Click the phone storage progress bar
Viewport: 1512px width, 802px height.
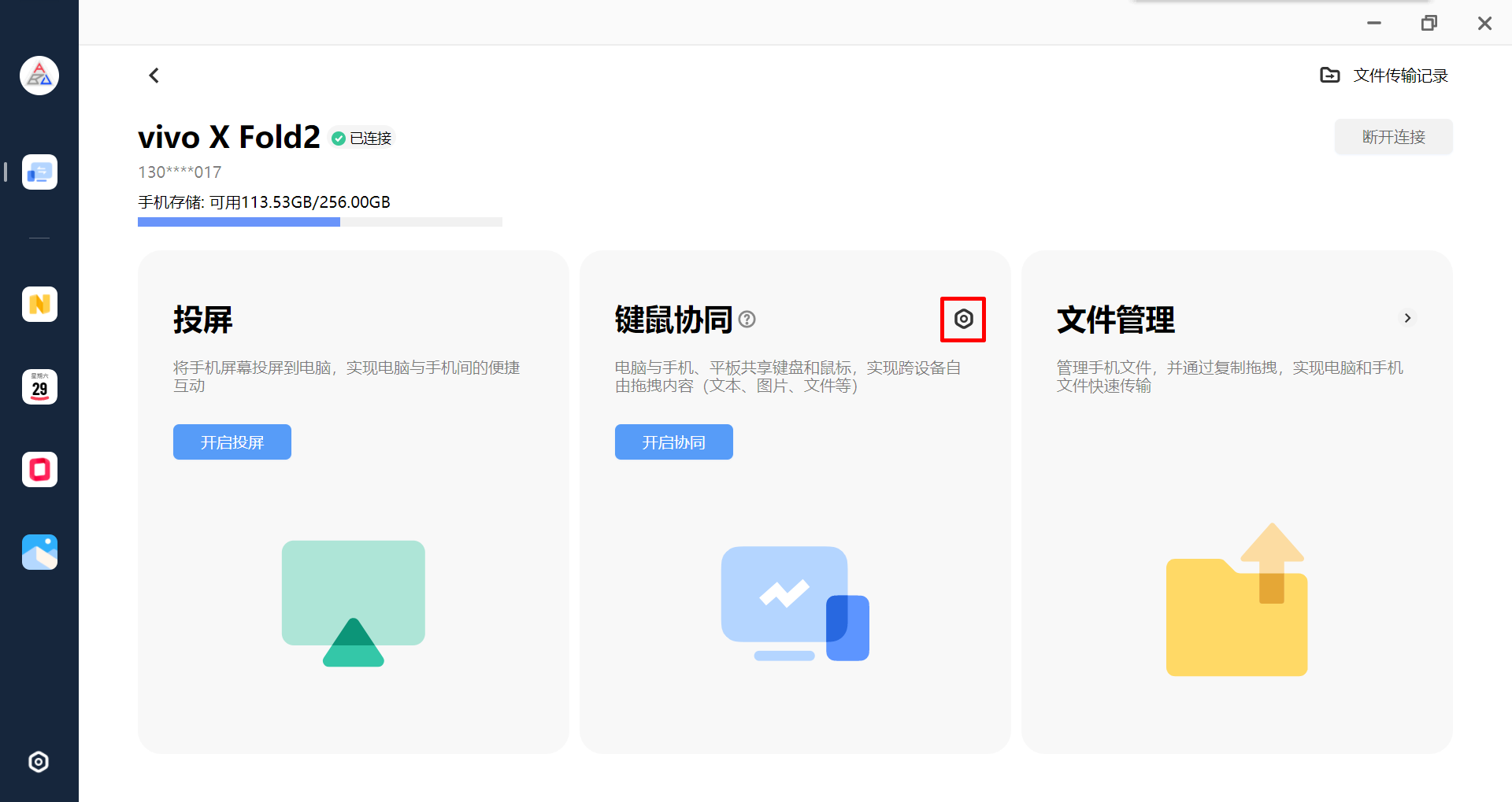(x=320, y=222)
